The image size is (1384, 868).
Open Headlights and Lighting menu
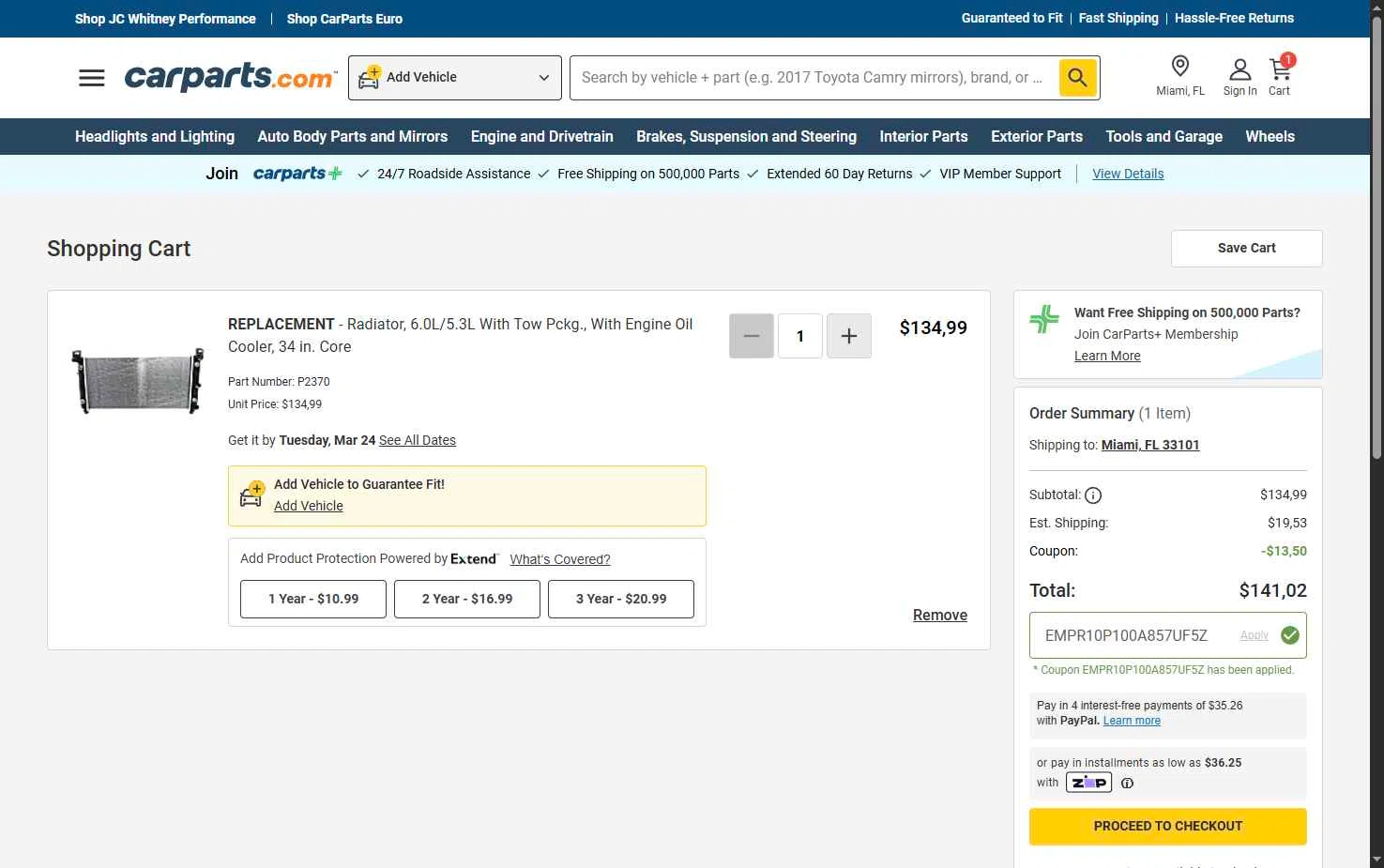click(x=155, y=137)
